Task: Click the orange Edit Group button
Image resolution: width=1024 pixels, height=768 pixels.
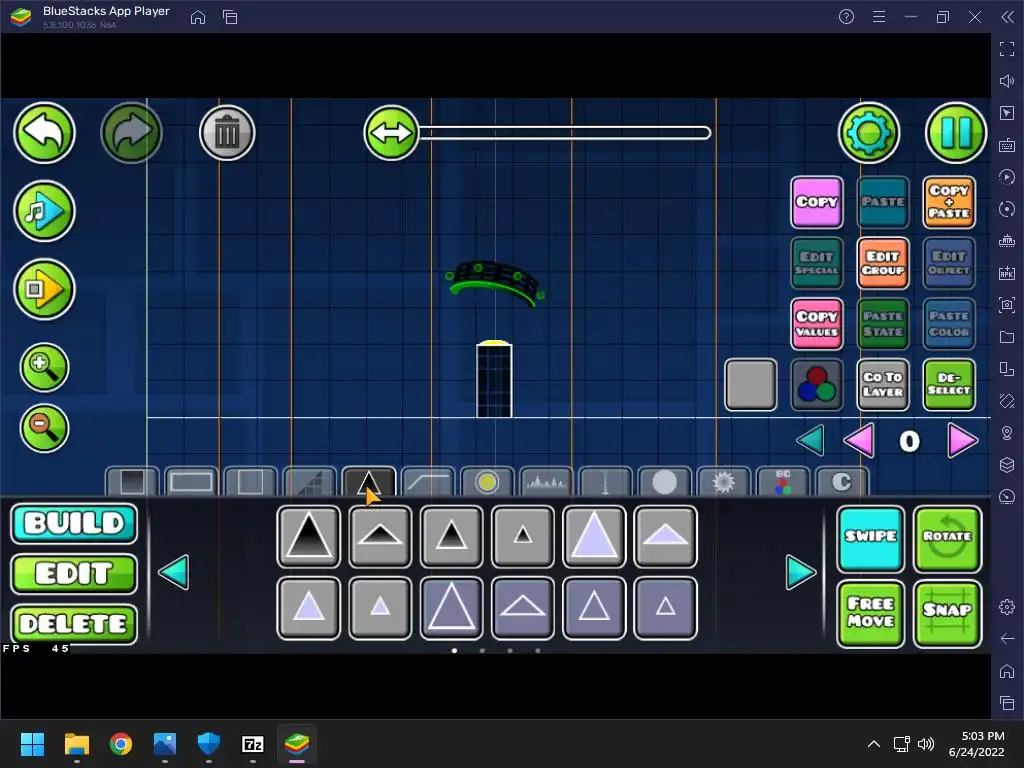Action: pyautogui.click(x=883, y=263)
